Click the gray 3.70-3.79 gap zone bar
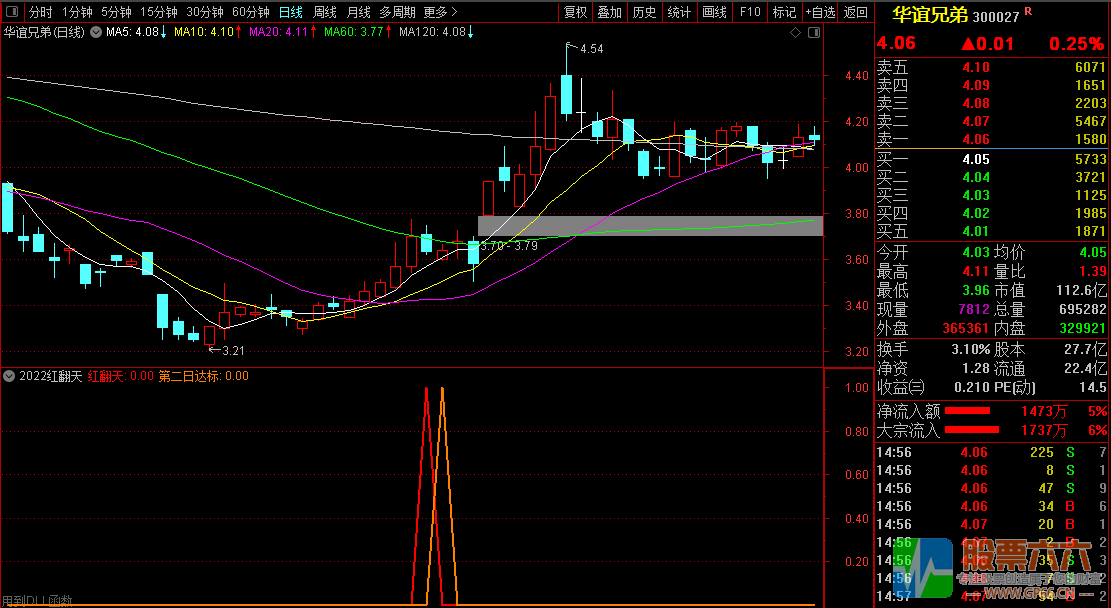The height and width of the screenshot is (608, 1111). [650, 226]
